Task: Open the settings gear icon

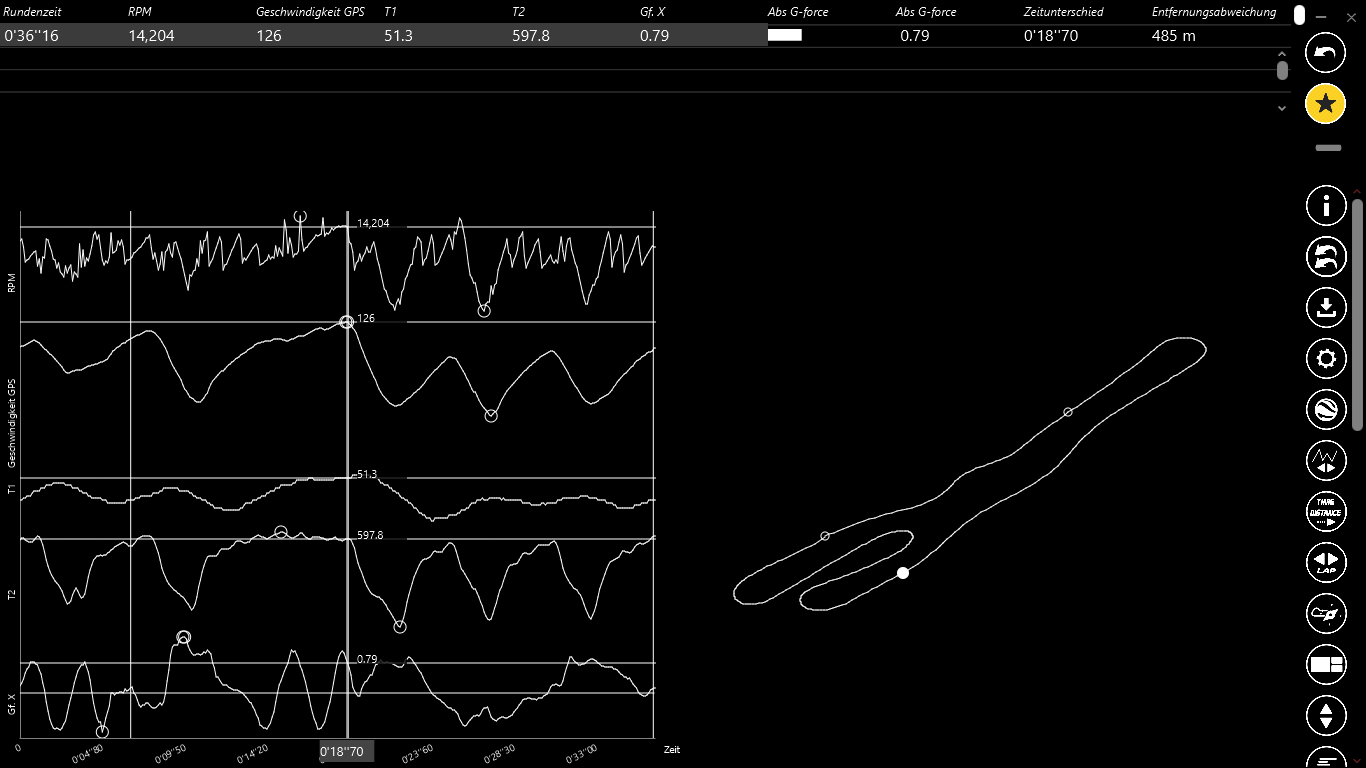Action: pyautogui.click(x=1326, y=358)
